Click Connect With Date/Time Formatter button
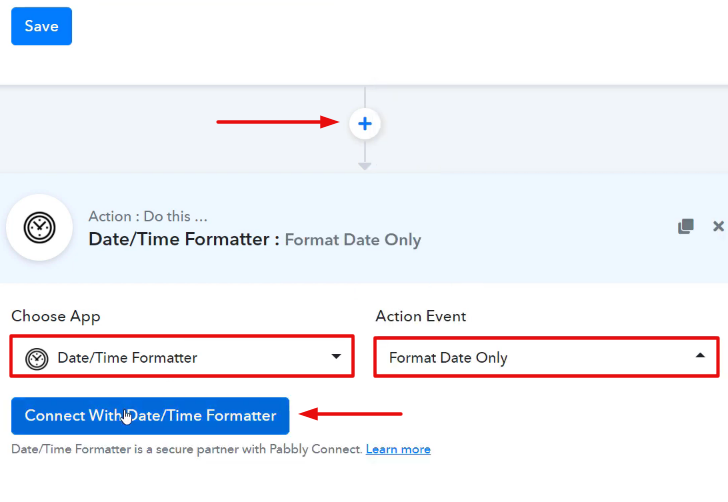728x502 pixels. (x=150, y=416)
